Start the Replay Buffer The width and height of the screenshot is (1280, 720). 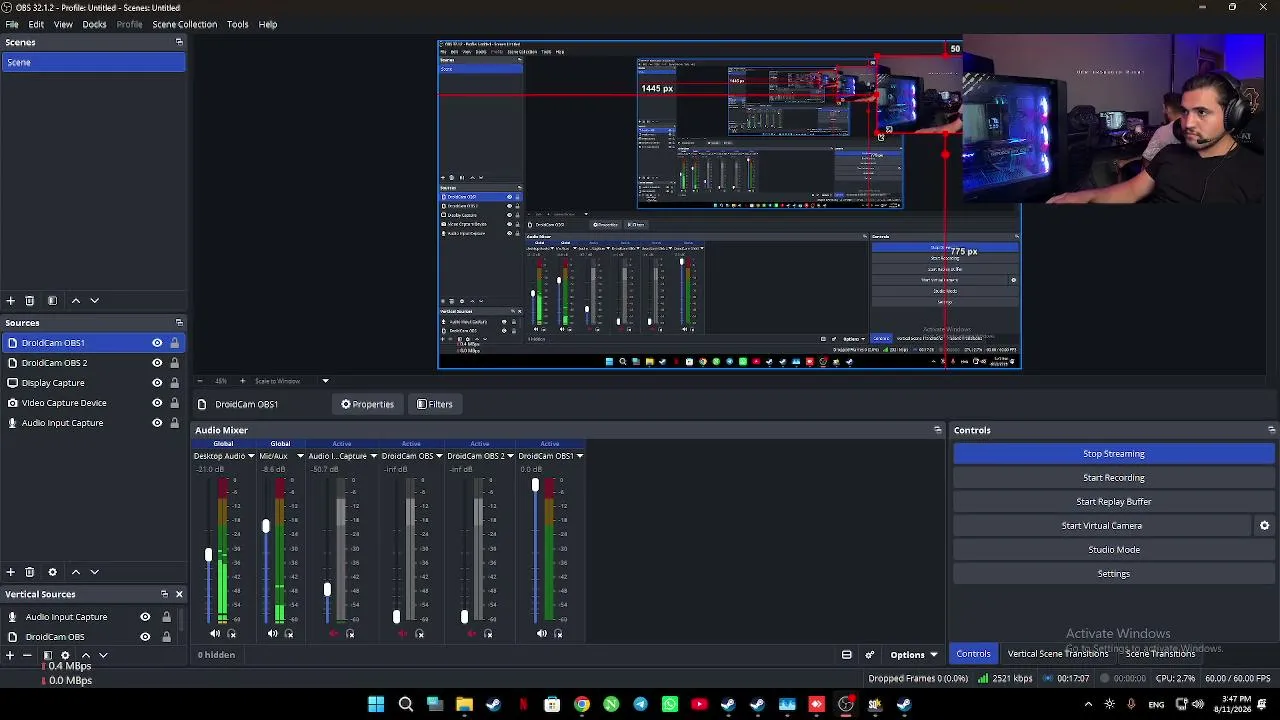click(1113, 502)
